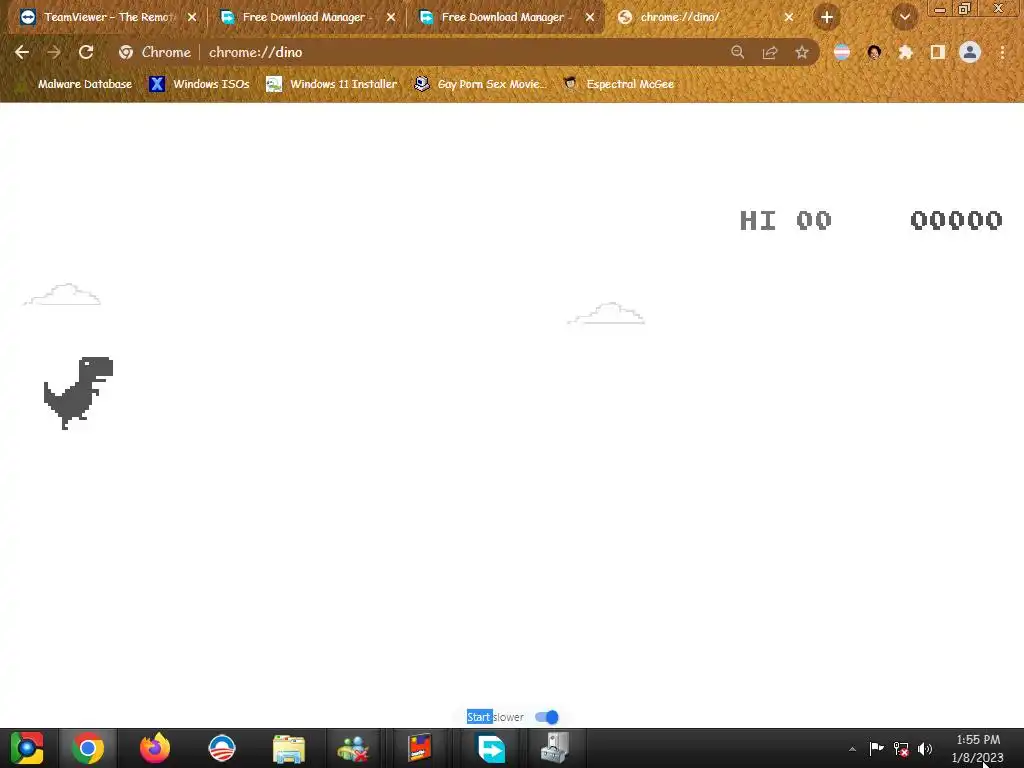Open the red book taskbar app
Image resolution: width=1024 pixels, height=768 pixels.
420,748
